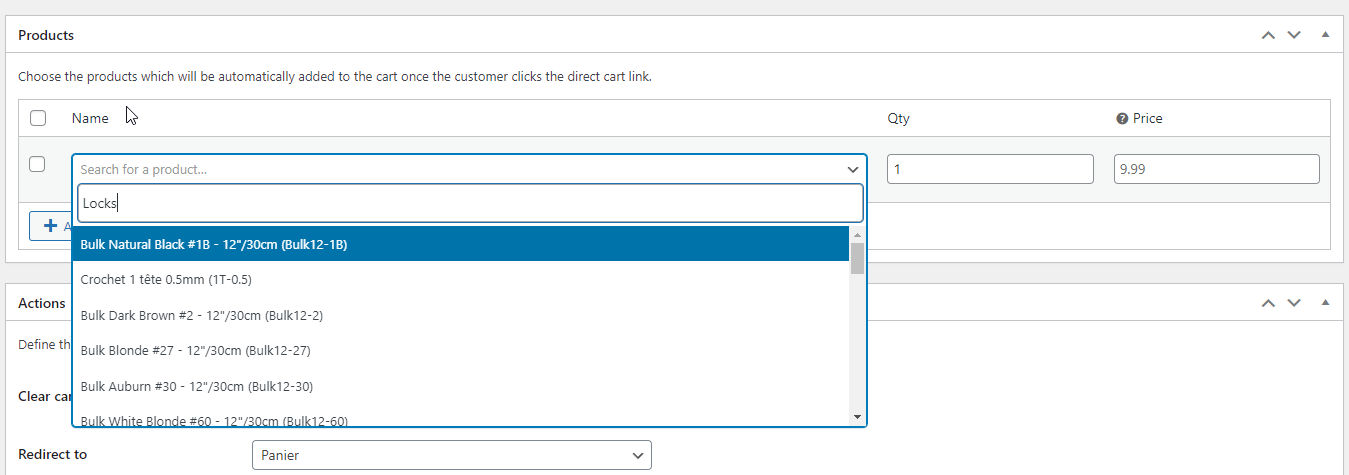This screenshot has width=1349, height=475.
Task: Tick the select-all checkbox in Name header
Action: click(38, 118)
